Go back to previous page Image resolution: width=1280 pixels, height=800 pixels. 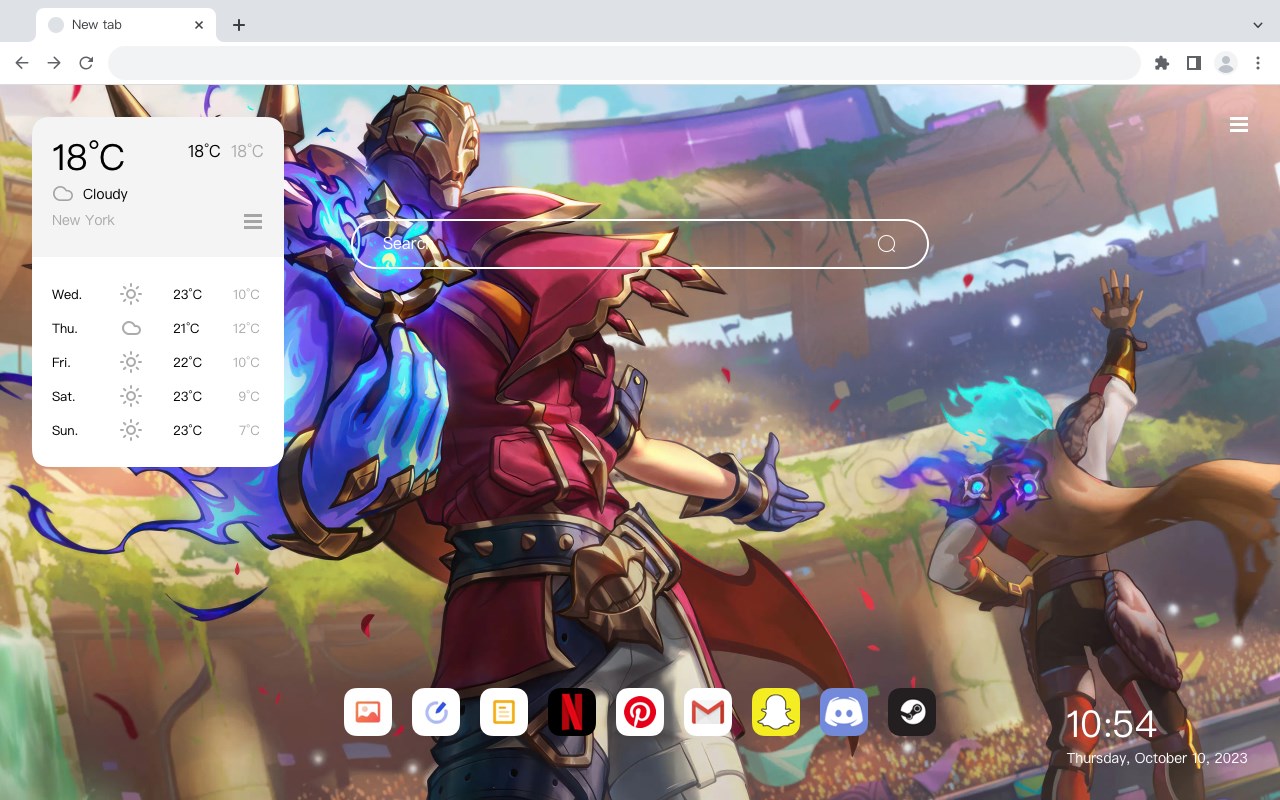[x=22, y=63]
